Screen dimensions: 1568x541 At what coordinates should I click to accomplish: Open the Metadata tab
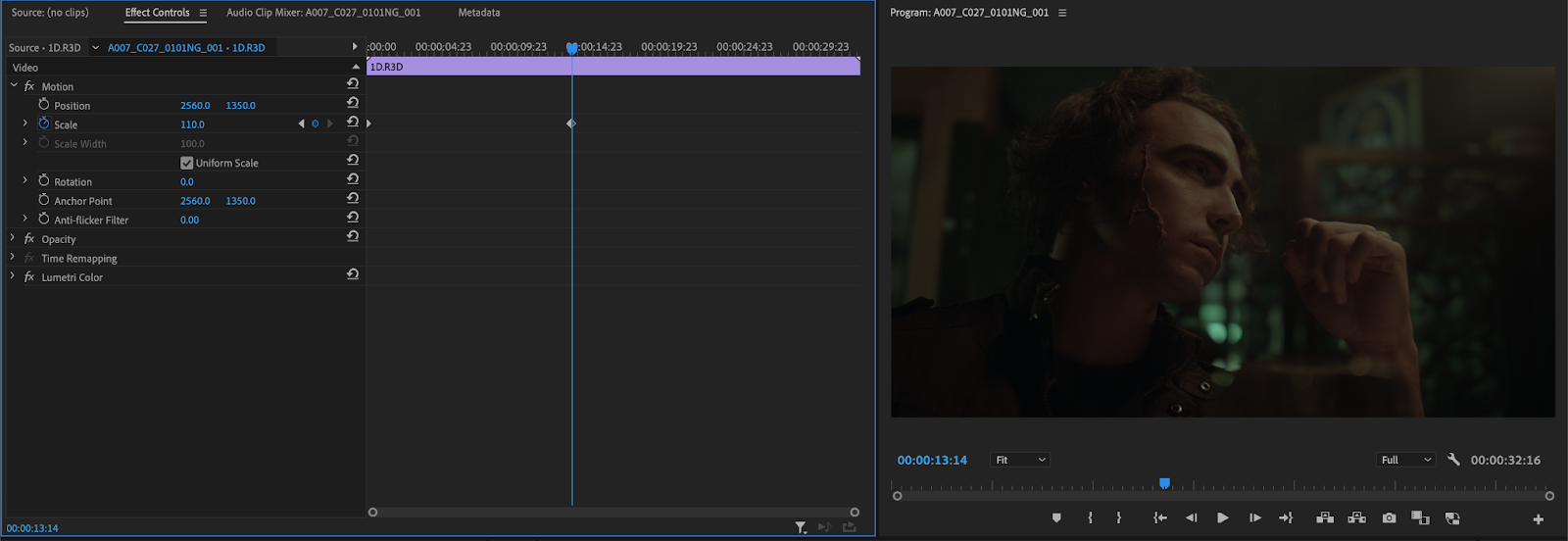[x=479, y=13]
